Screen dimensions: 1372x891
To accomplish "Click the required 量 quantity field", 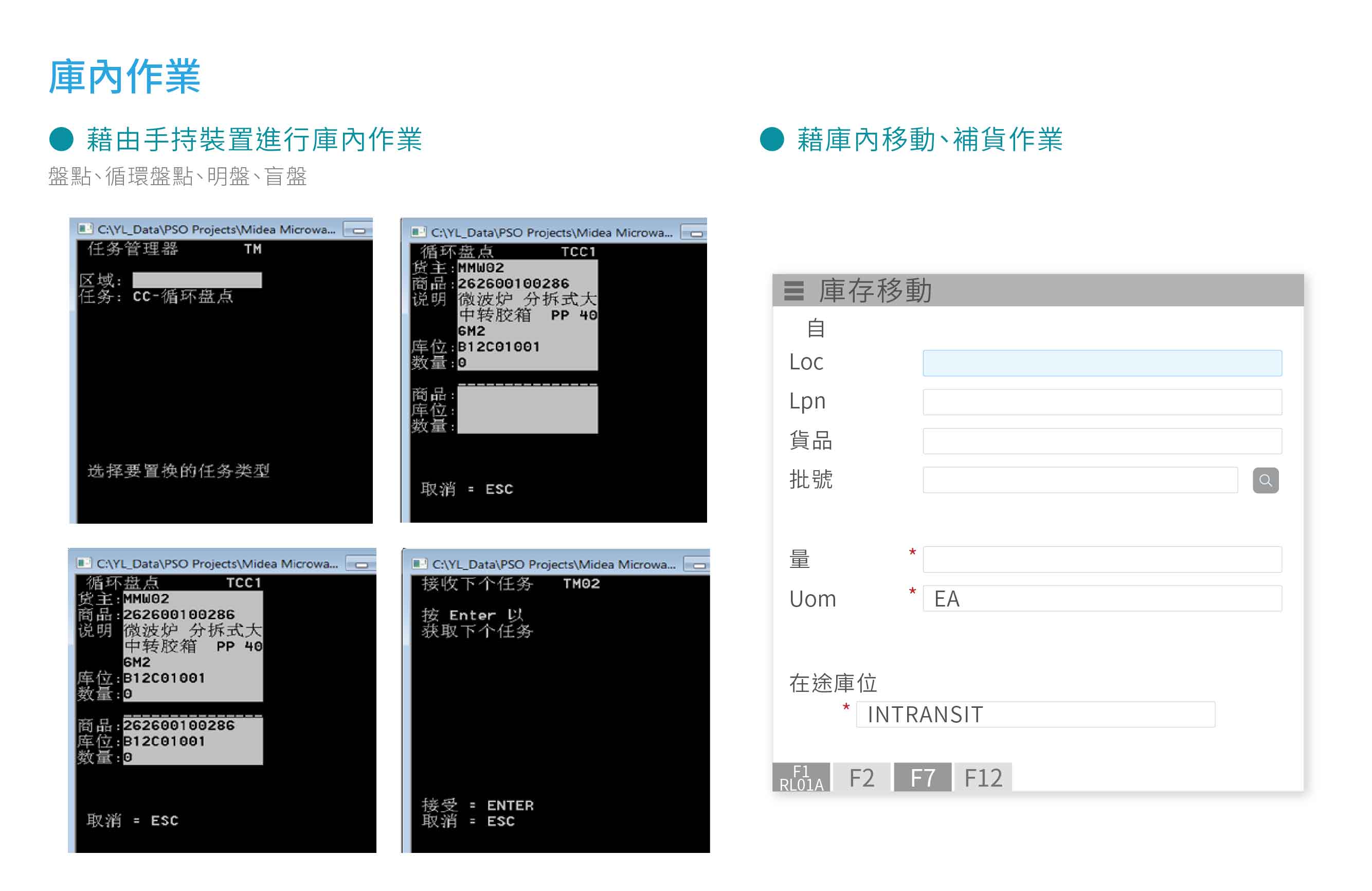I will 1102,559.
